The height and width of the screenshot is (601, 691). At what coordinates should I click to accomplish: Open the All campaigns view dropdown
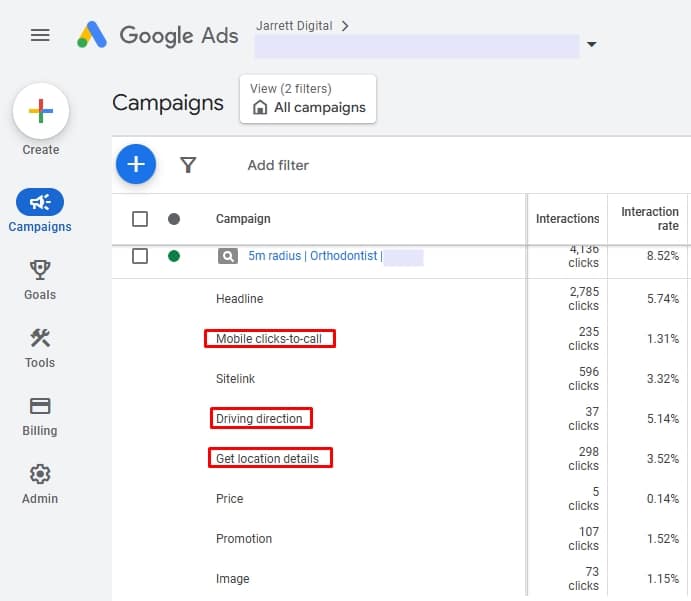[308, 99]
